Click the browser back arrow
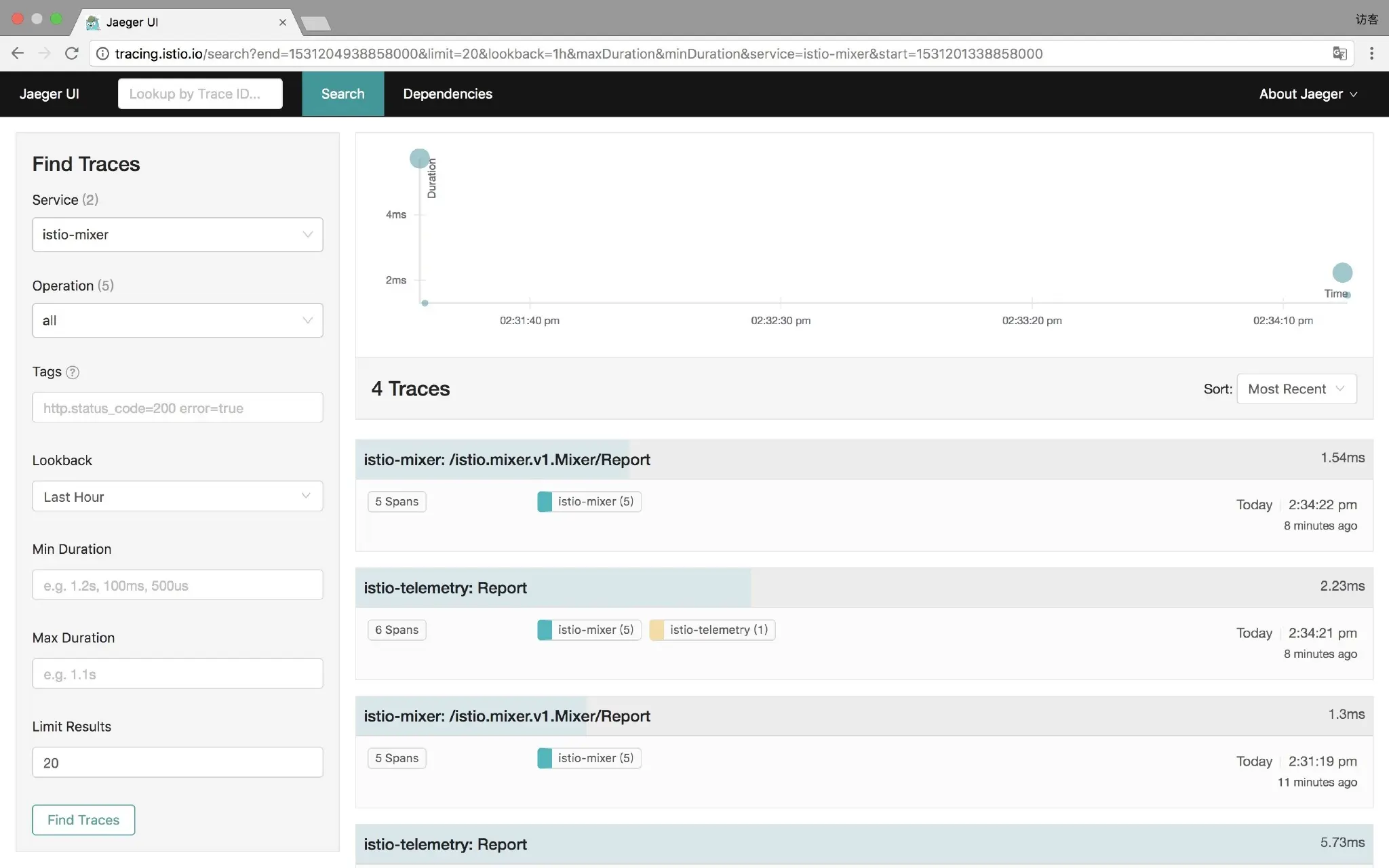The image size is (1389, 868). point(18,54)
